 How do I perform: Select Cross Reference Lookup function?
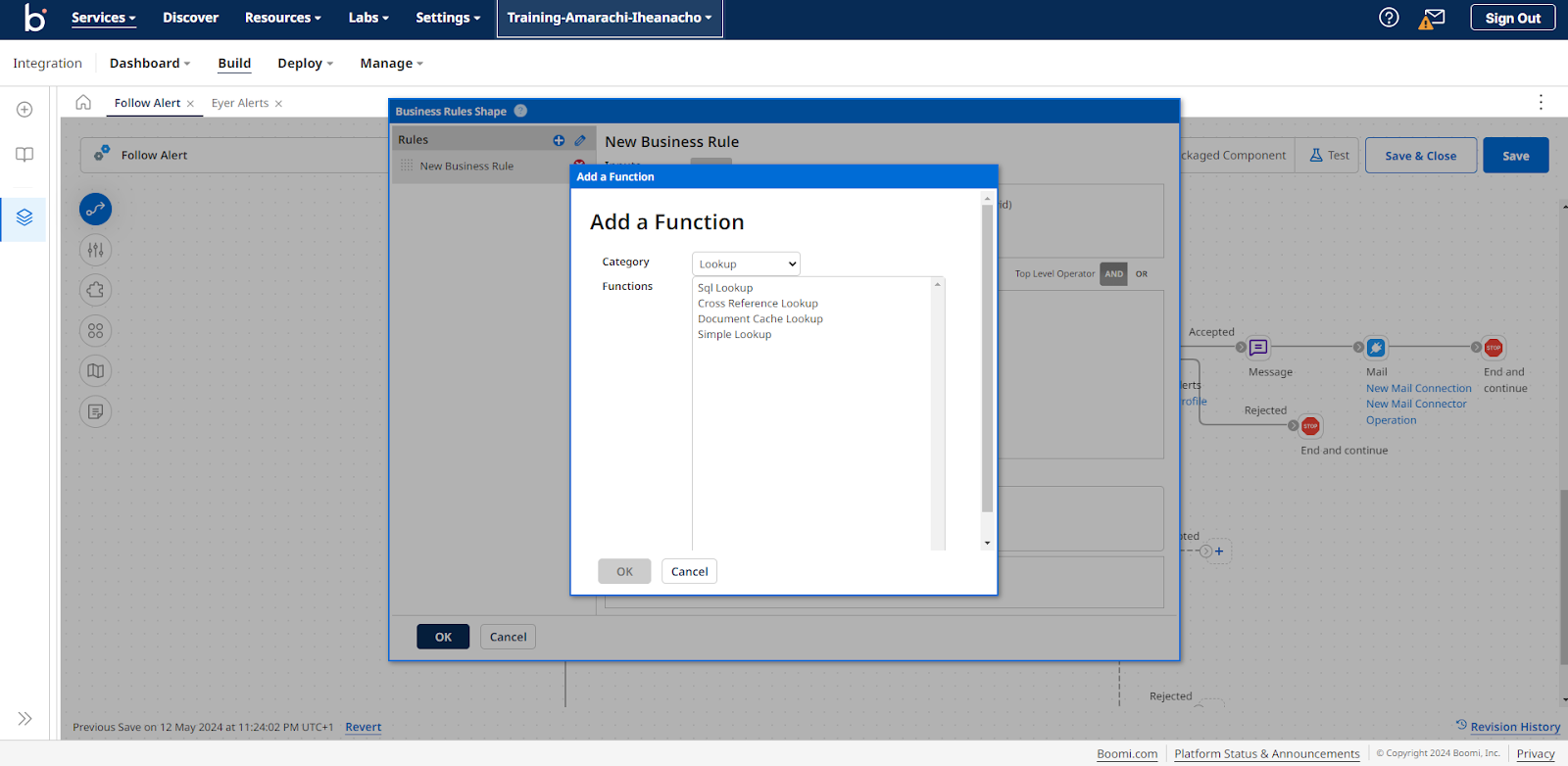point(758,304)
